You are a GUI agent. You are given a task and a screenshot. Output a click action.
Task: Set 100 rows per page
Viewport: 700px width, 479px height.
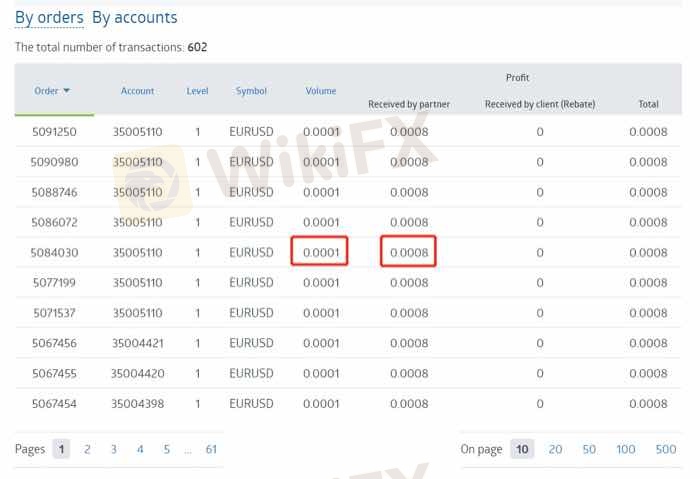626,449
